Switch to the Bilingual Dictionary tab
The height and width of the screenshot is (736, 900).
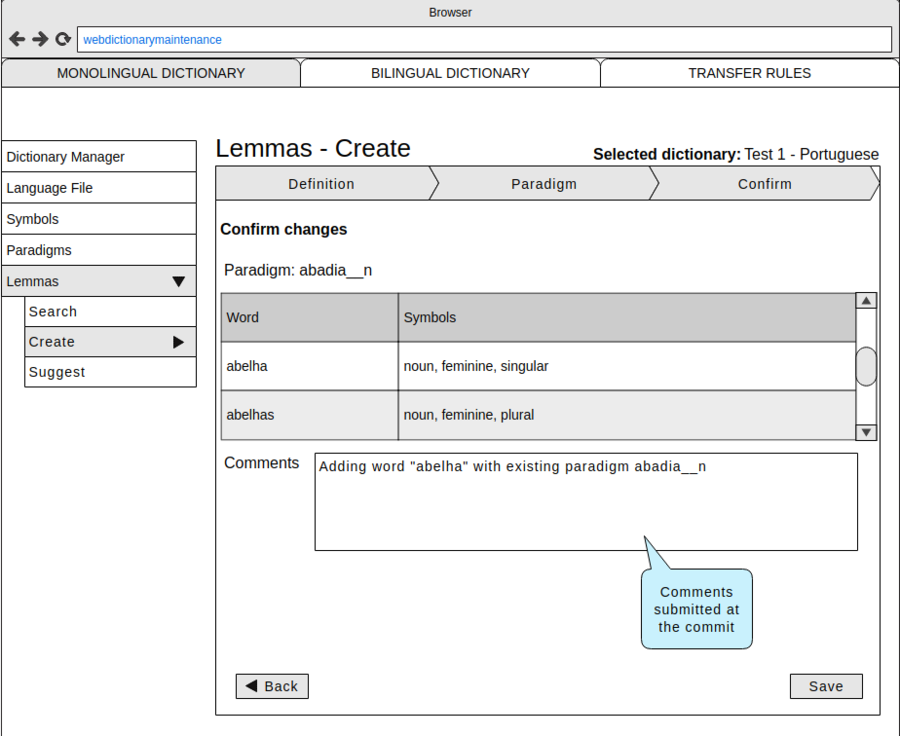tap(450, 73)
